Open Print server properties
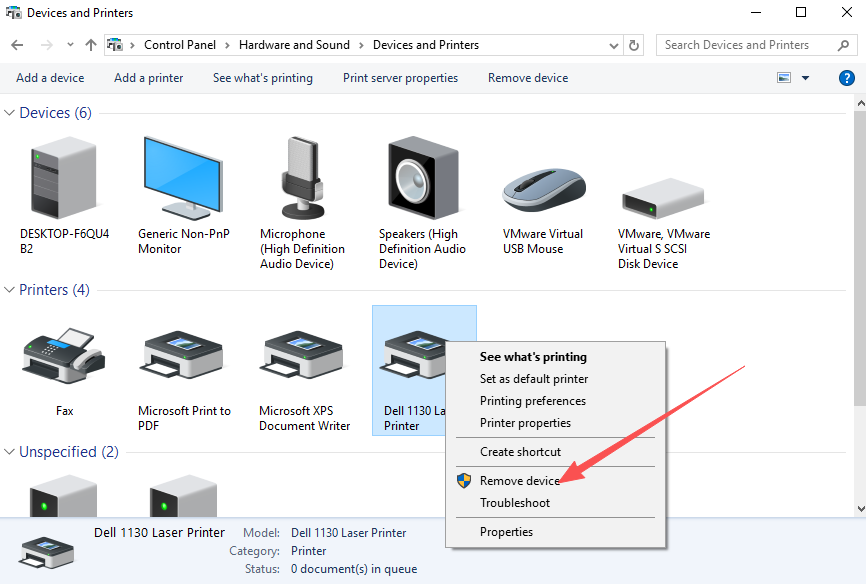 (400, 78)
